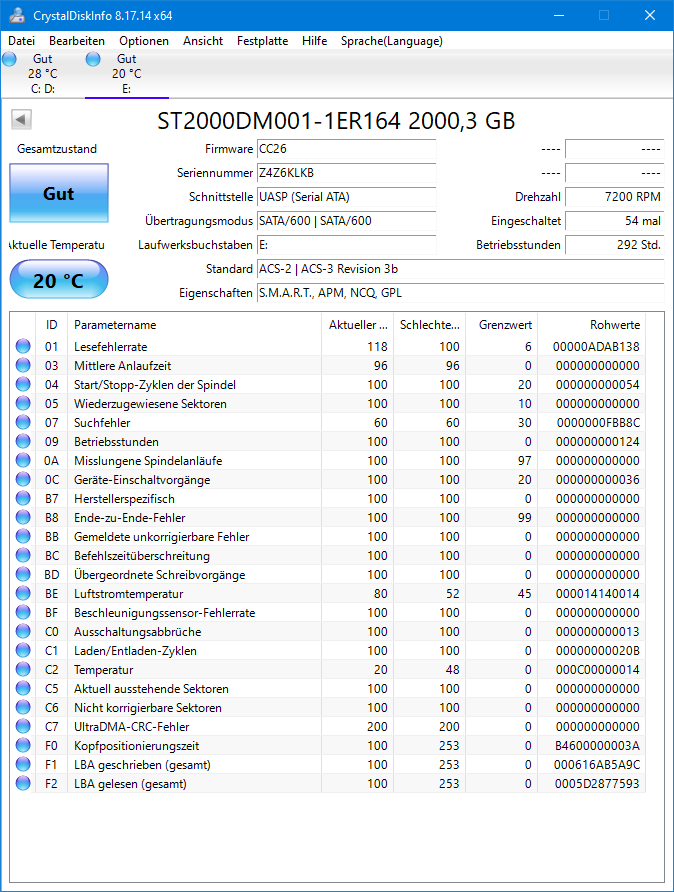Open the Sprache(Language) menu
Screen dimensions: 674x892
[x=392, y=41]
